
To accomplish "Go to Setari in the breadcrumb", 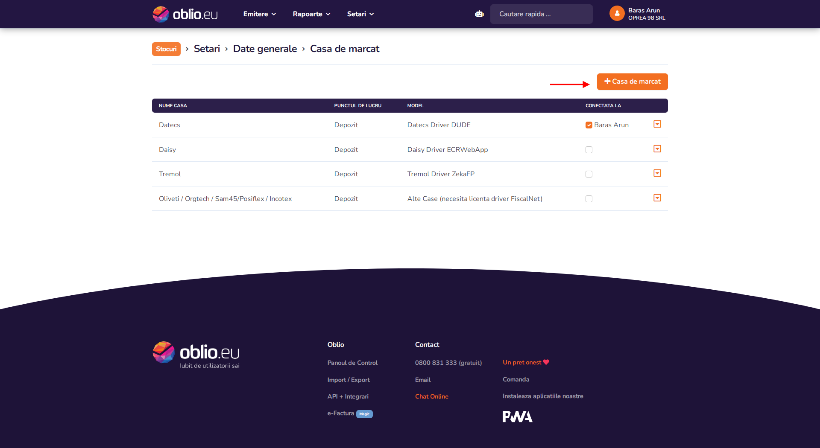I will pyautogui.click(x=207, y=49).
